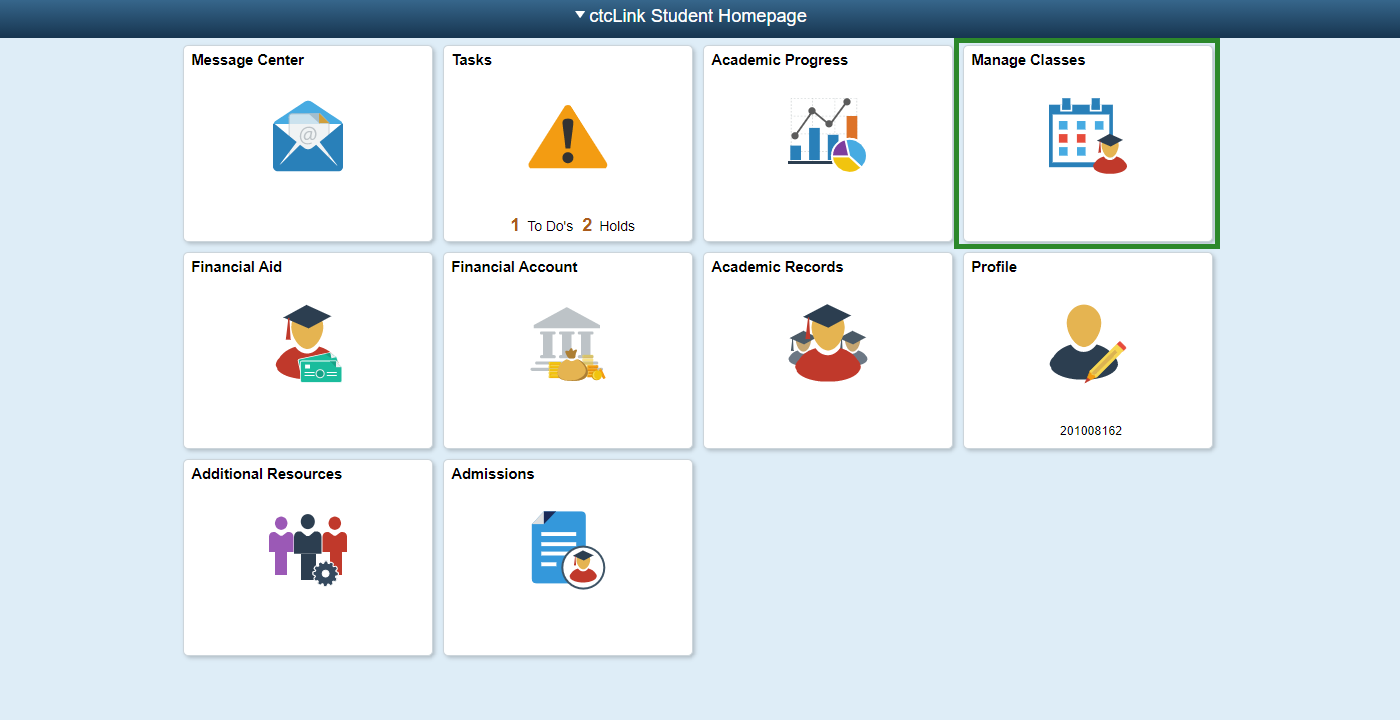
Task: Click the ctcLink Student Homepage title
Action: 698,16
